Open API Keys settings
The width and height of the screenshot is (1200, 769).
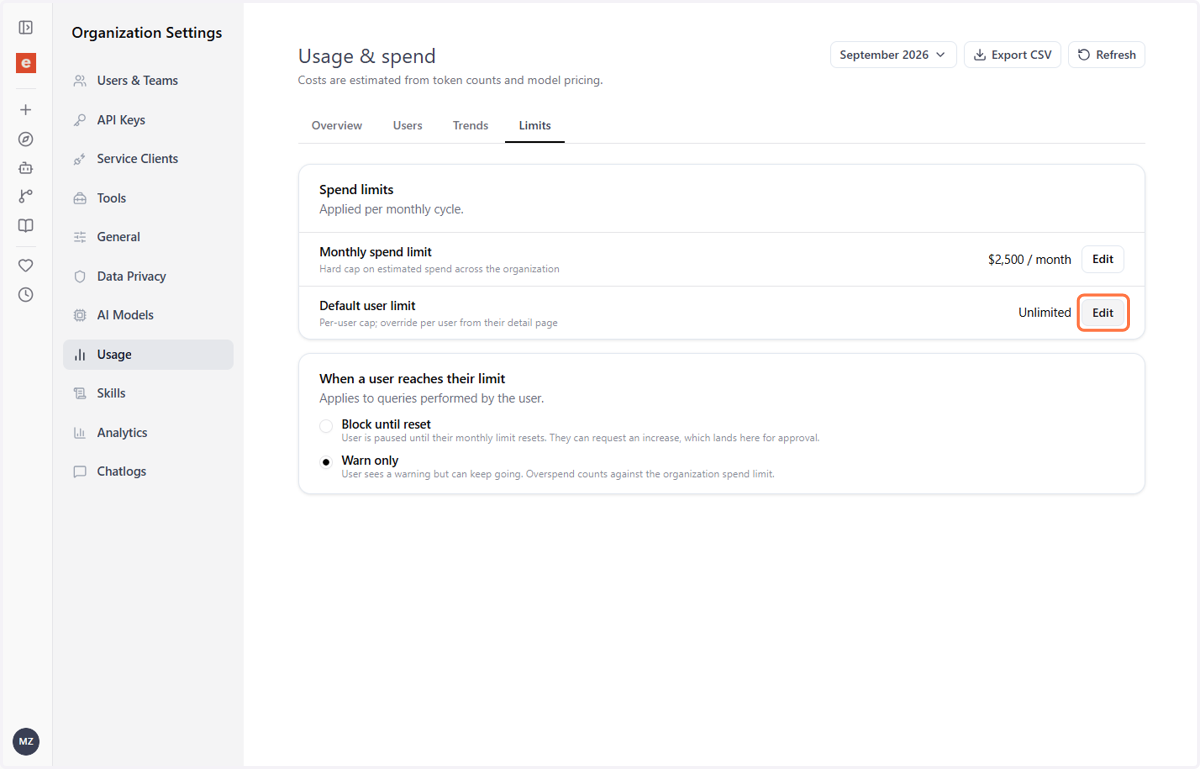click(148, 120)
